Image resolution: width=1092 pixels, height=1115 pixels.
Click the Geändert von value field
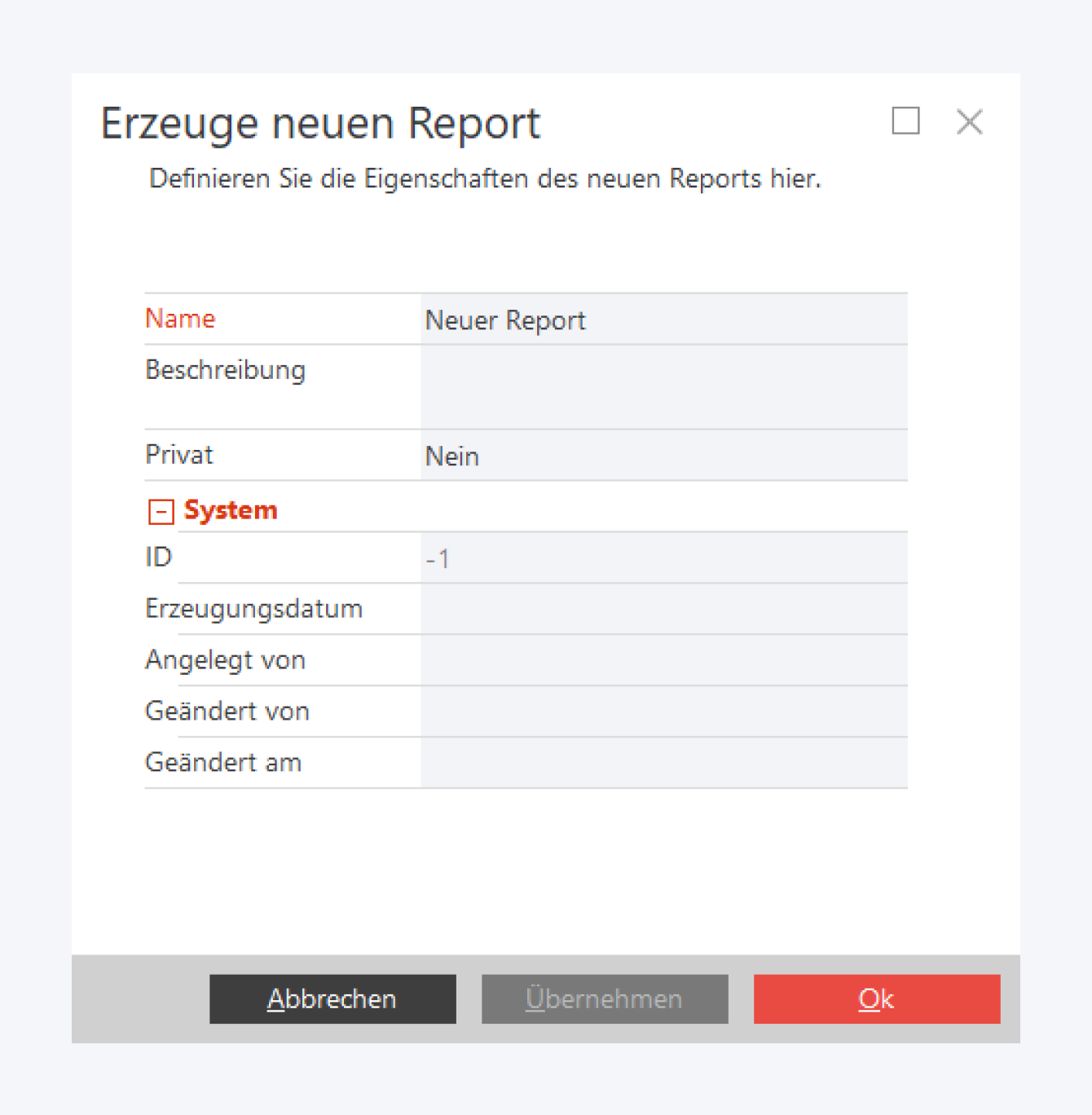click(663, 712)
